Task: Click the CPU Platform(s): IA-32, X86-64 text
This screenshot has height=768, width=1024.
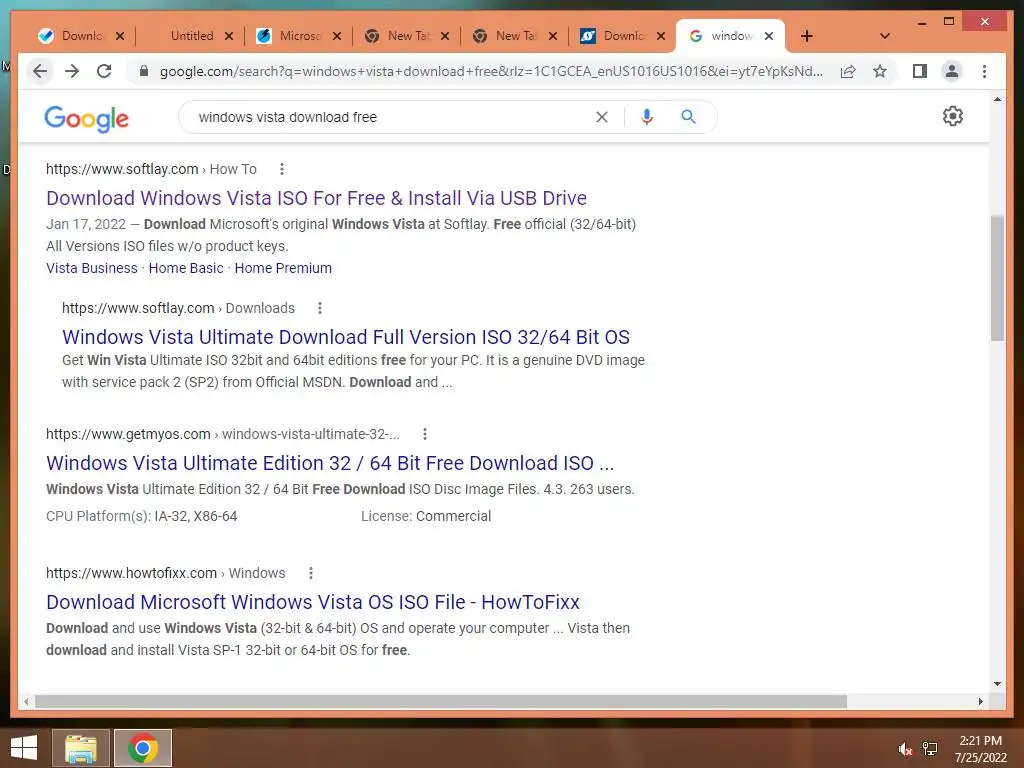Action: click(141, 517)
